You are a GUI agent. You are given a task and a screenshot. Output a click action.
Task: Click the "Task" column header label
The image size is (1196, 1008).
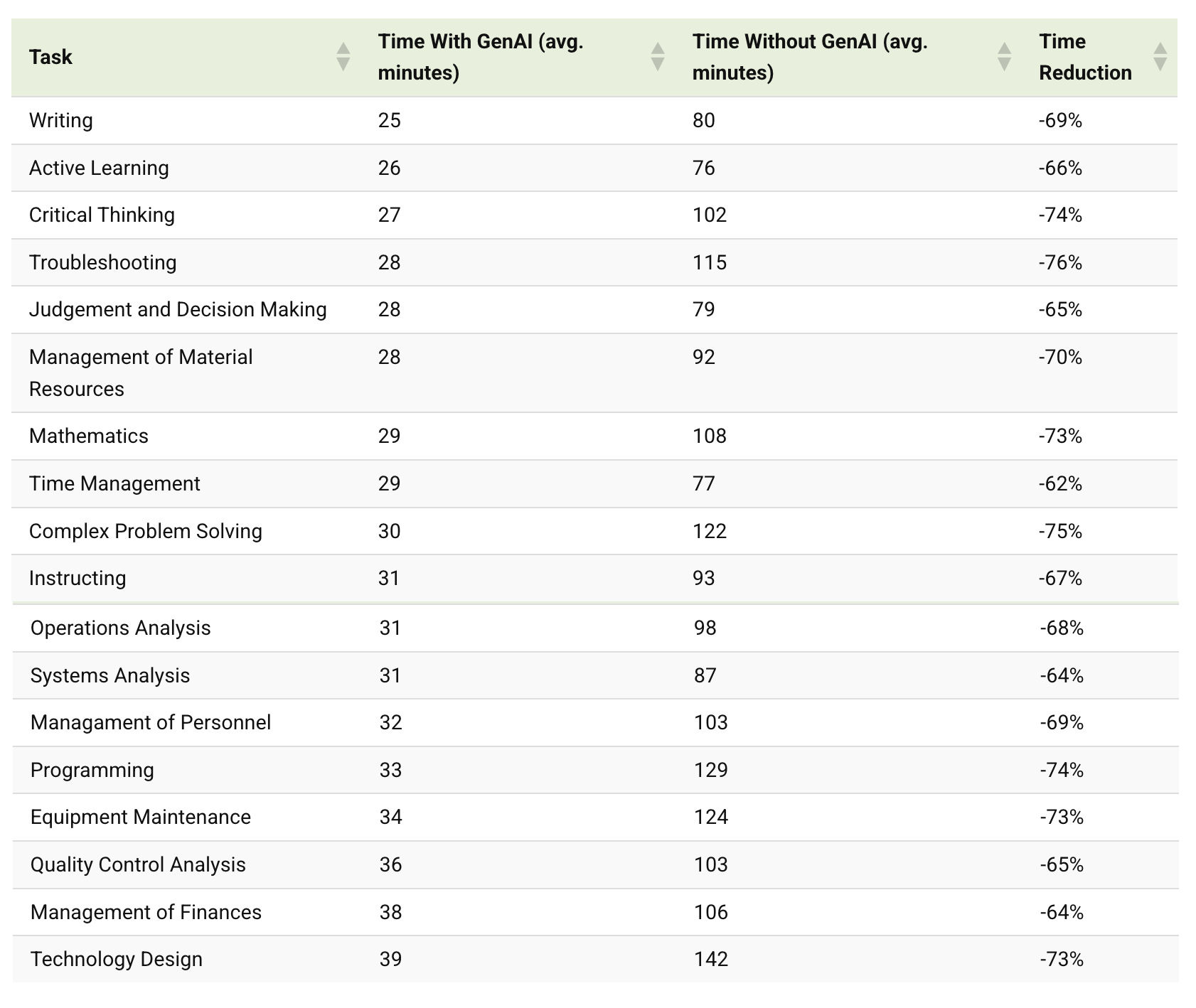[x=50, y=57]
